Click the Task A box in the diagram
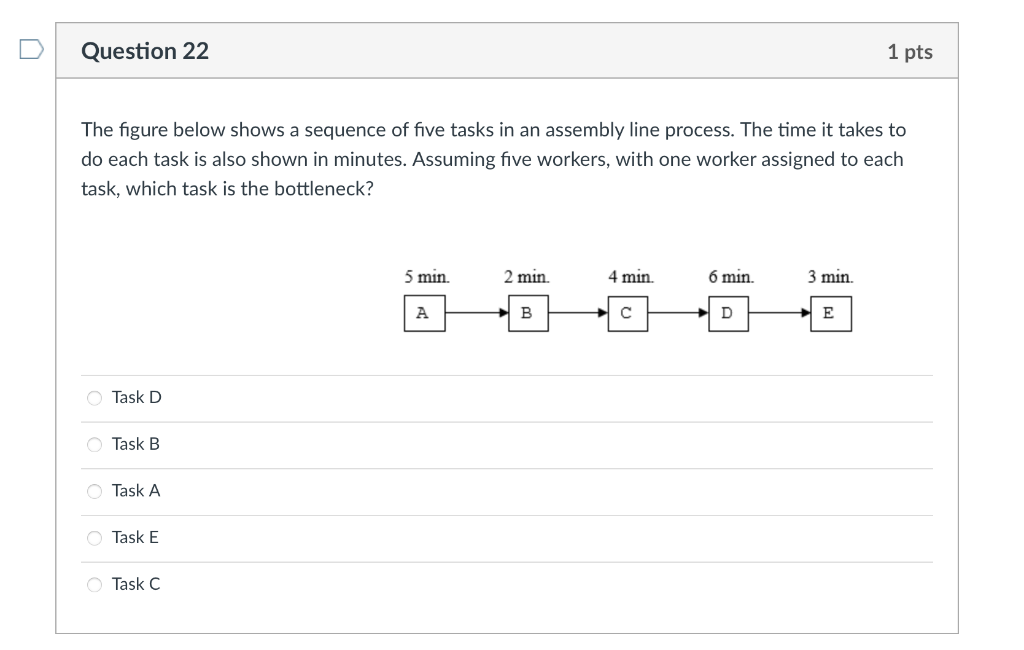1024x650 pixels. point(424,313)
